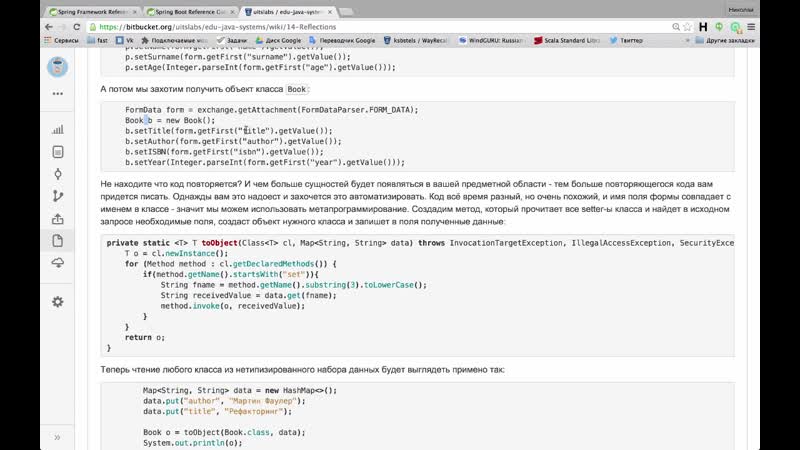
Task: Click the line 'return o;' in code
Action: tap(144, 337)
